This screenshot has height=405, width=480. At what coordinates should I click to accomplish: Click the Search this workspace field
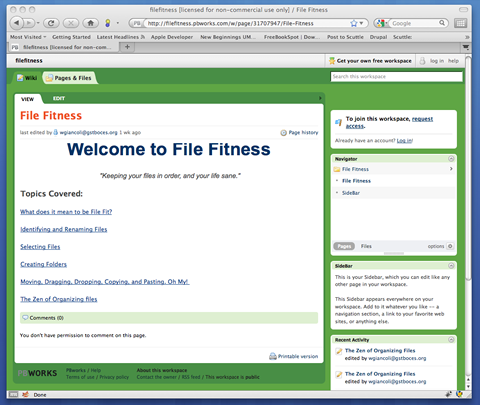point(396,77)
